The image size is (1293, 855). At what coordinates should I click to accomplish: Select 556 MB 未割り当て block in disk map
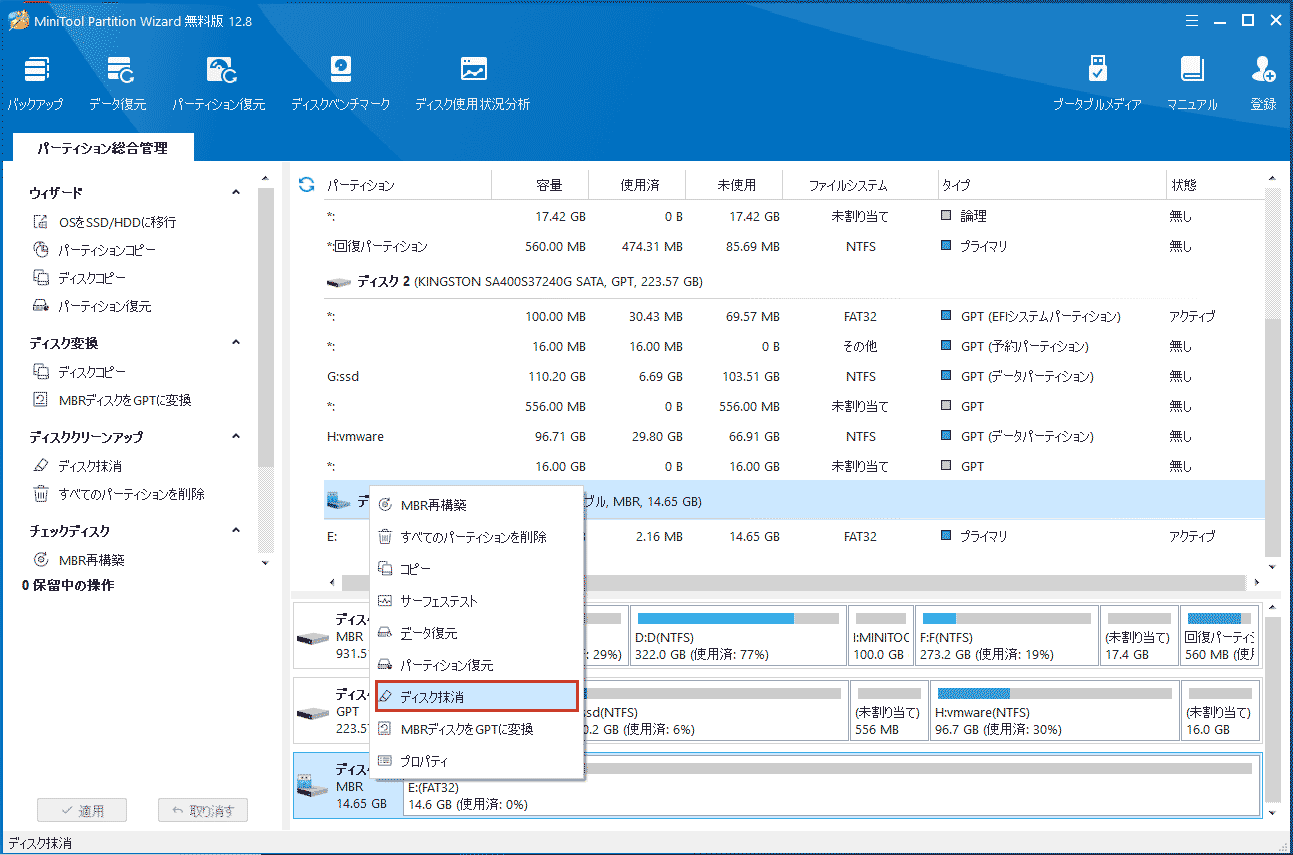coord(888,712)
